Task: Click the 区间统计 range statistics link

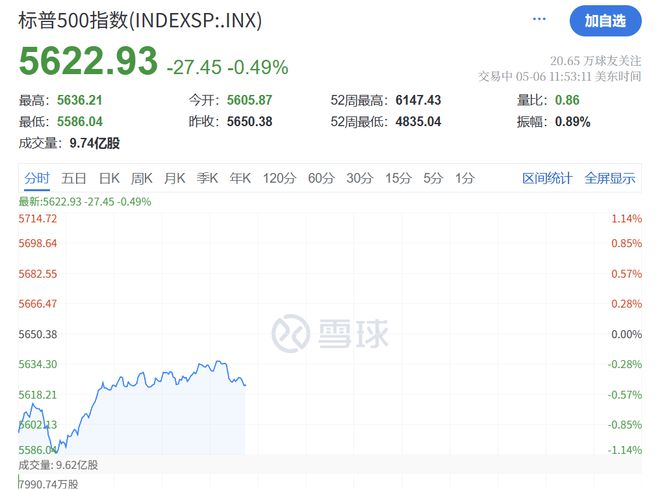Action: coord(547,178)
